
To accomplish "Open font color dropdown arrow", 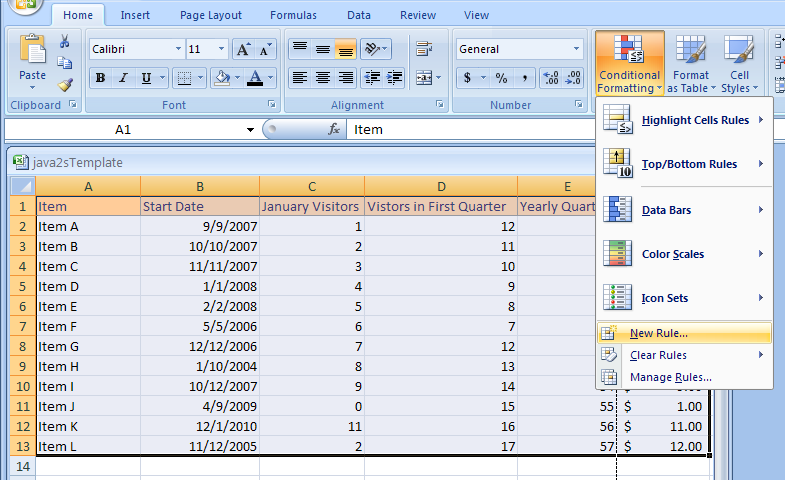I will coord(270,78).
